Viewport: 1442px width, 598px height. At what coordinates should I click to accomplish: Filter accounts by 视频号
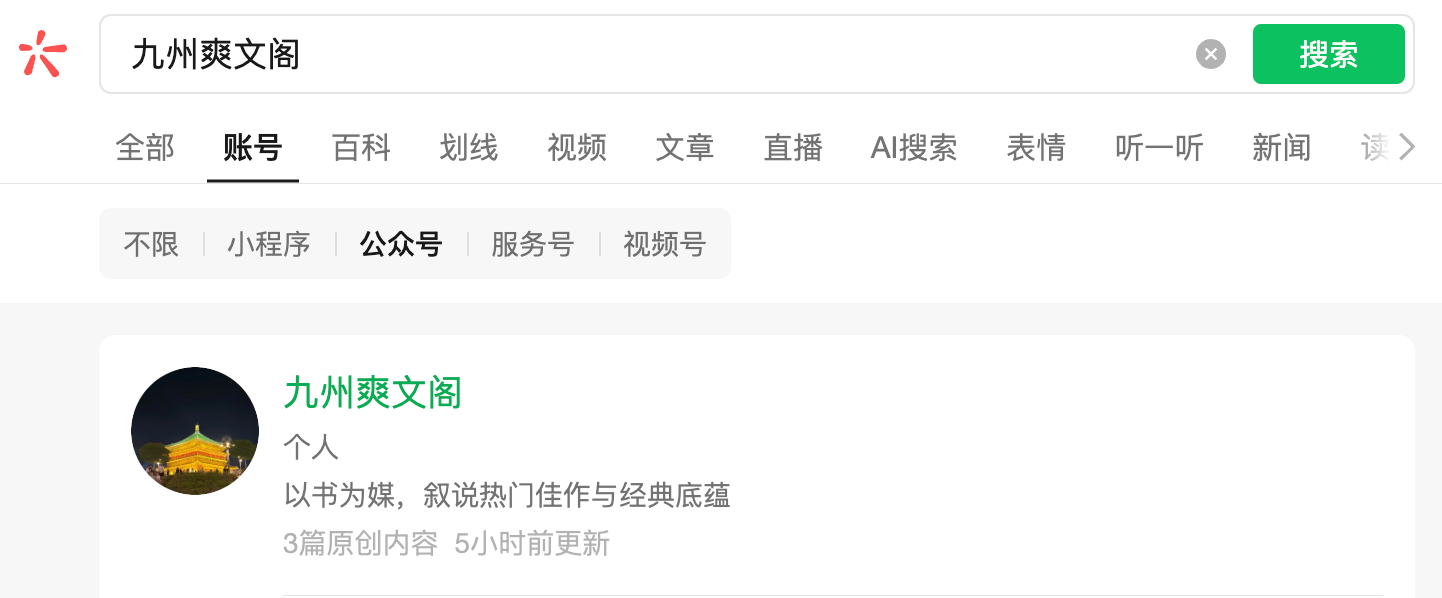tap(665, 244)
